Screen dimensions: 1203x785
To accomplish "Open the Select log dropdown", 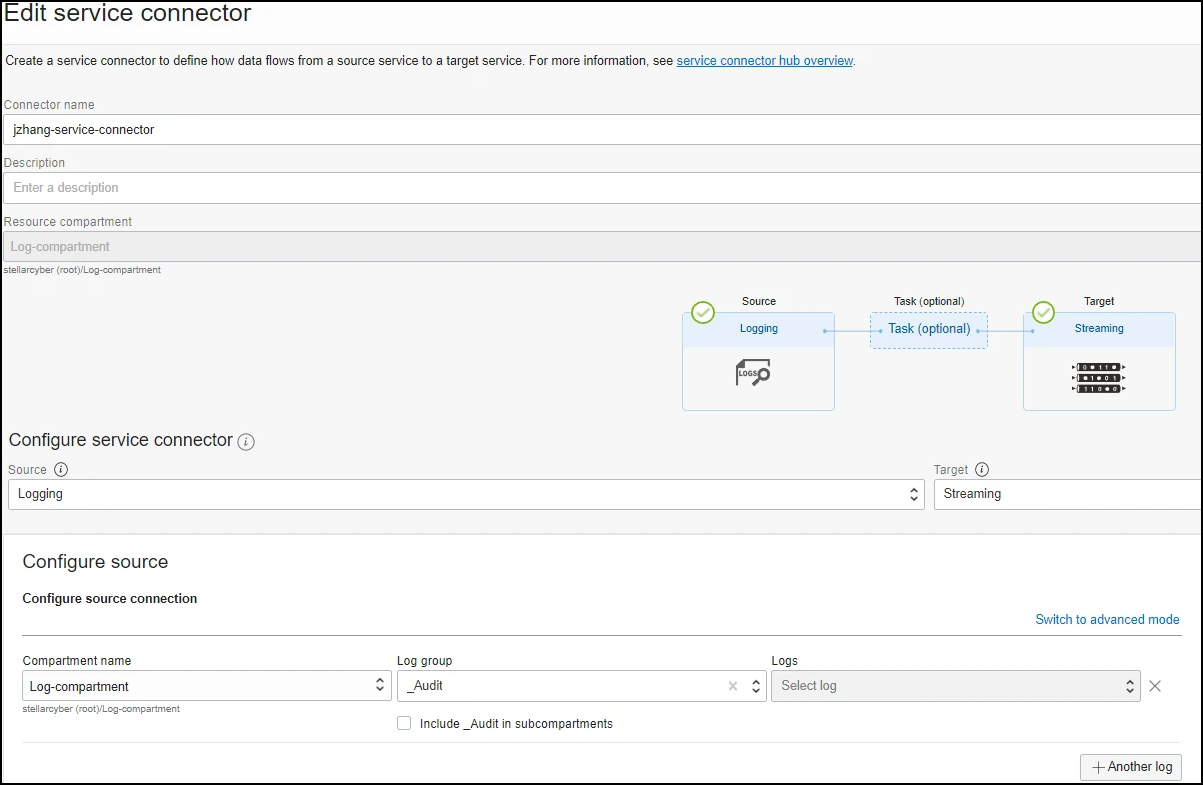I will pyautogui.click(x=955, y=686).
